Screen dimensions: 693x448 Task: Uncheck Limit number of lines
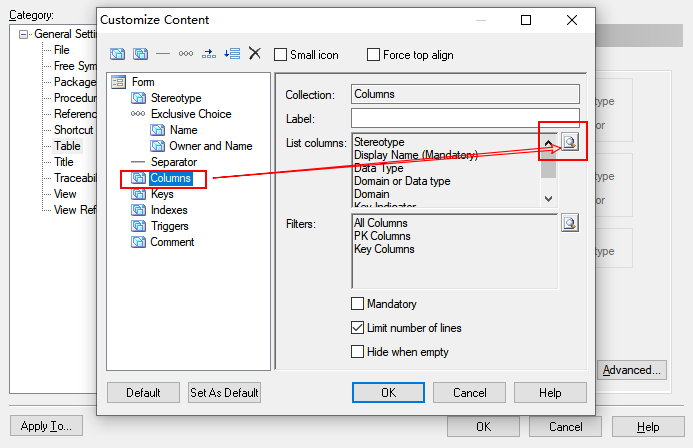(358, 328)
